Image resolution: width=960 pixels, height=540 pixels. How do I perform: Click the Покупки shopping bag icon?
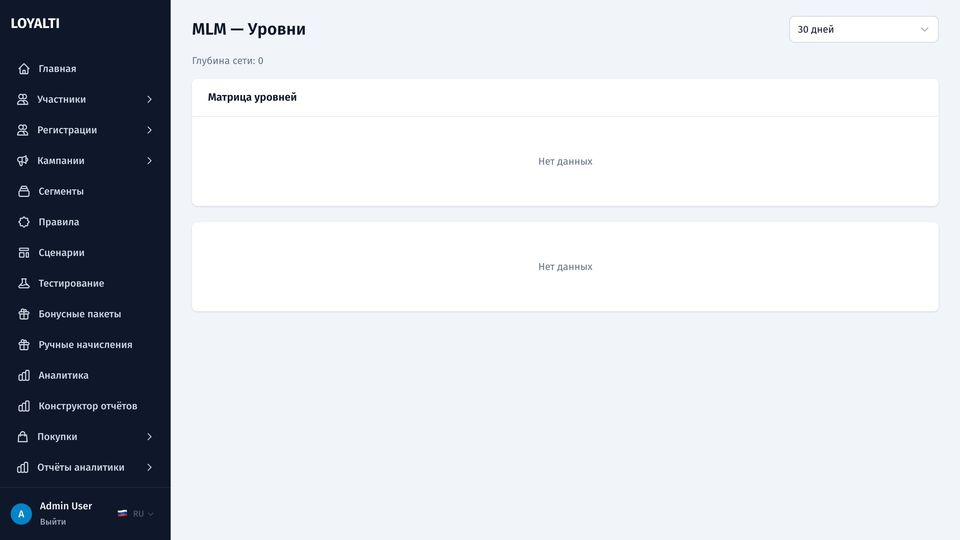pos(23,437)
